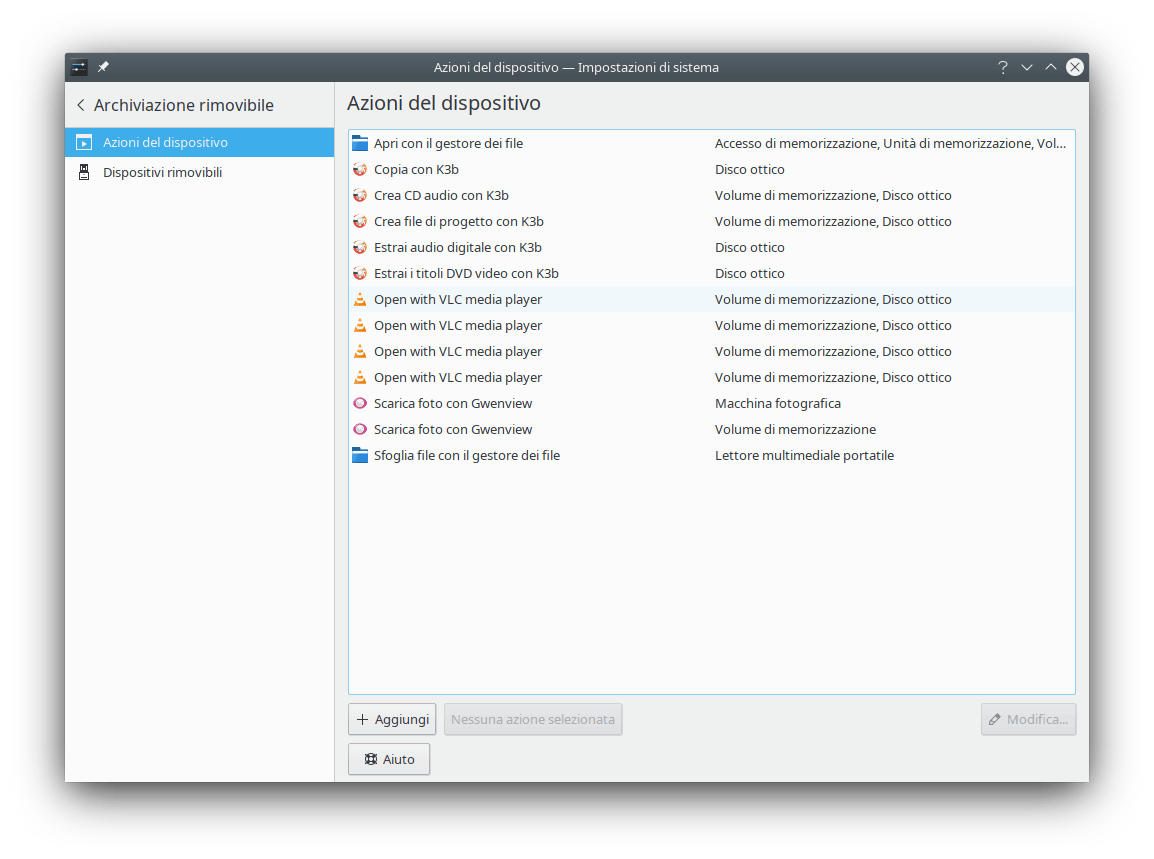Click the folder icon beside 'Sfoglia file con il gestore dei file'
The image size is (1154, 859).
[x=360, y=456]
